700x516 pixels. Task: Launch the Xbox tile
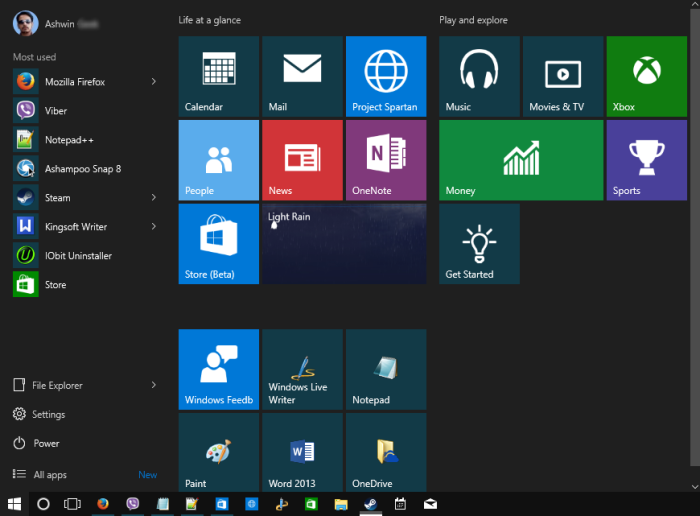point(647,76)
